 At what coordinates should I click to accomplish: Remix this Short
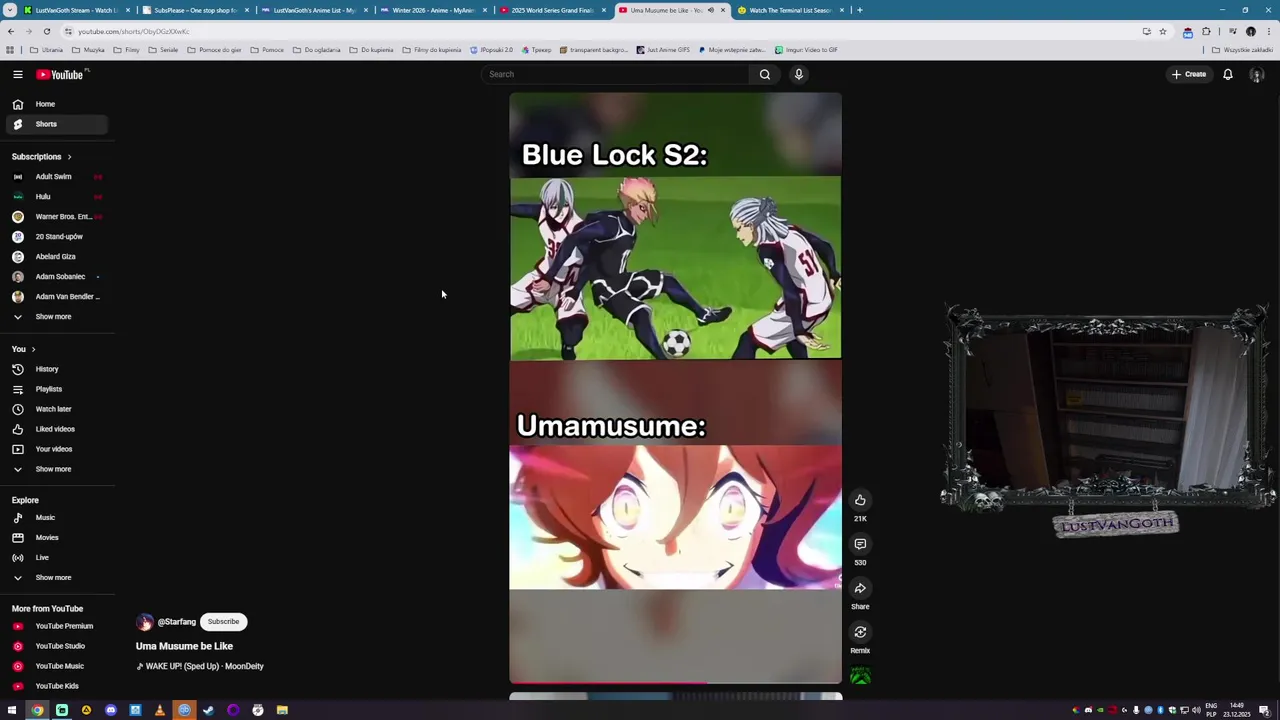[x=860, y=632]
